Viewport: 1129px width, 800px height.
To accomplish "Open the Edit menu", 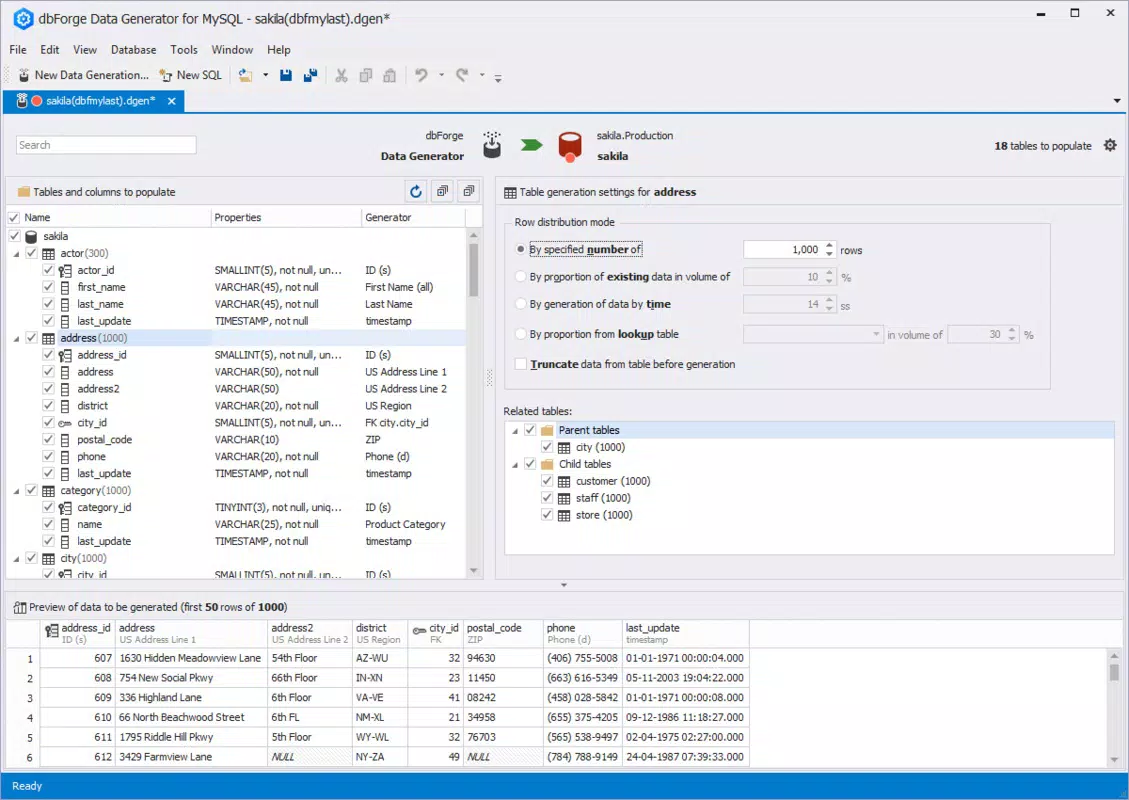I will (x=50, y=50).
